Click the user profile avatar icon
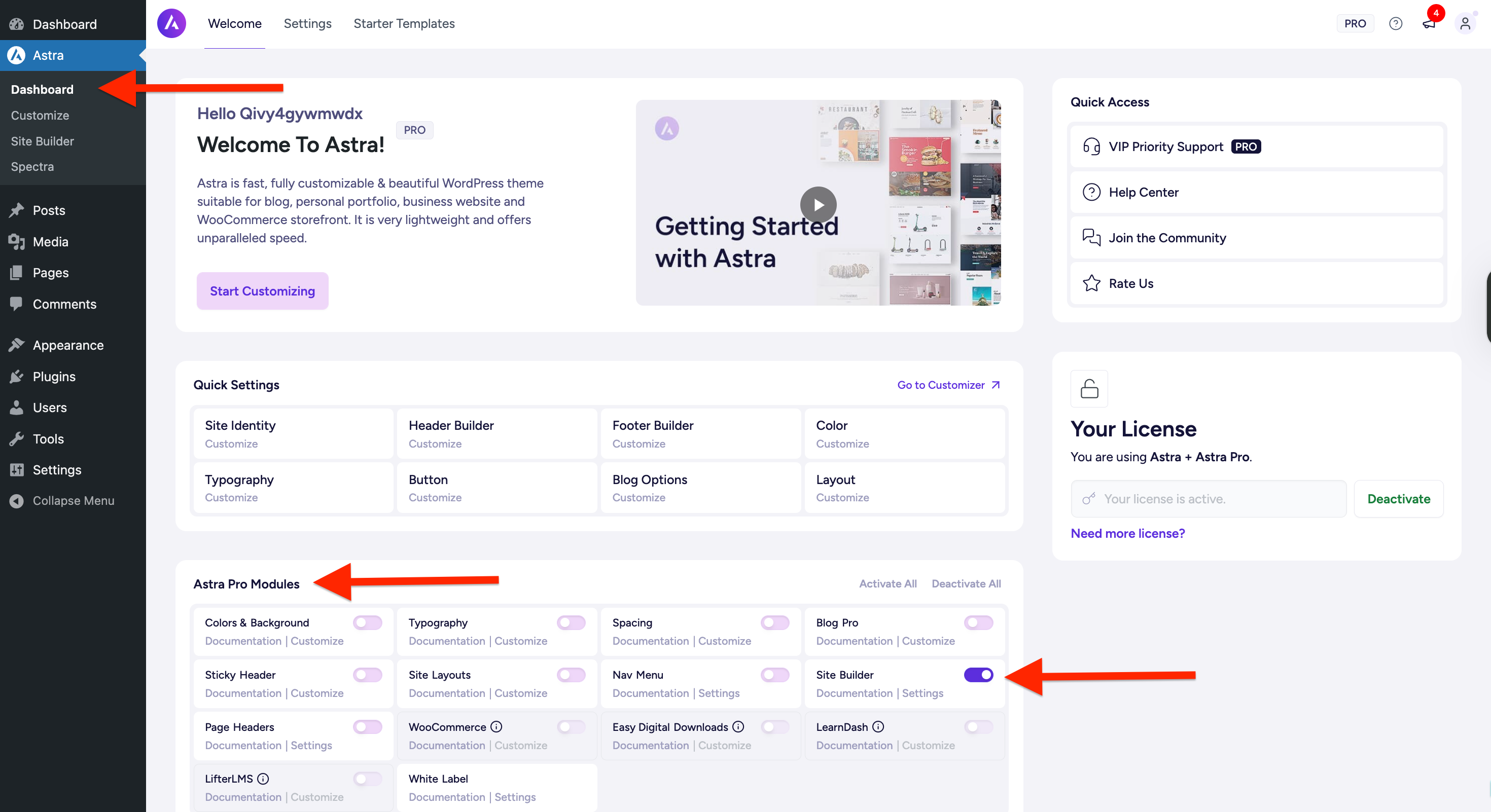This screenshot has width=1491, height=812. click(x=1465, y=24)
